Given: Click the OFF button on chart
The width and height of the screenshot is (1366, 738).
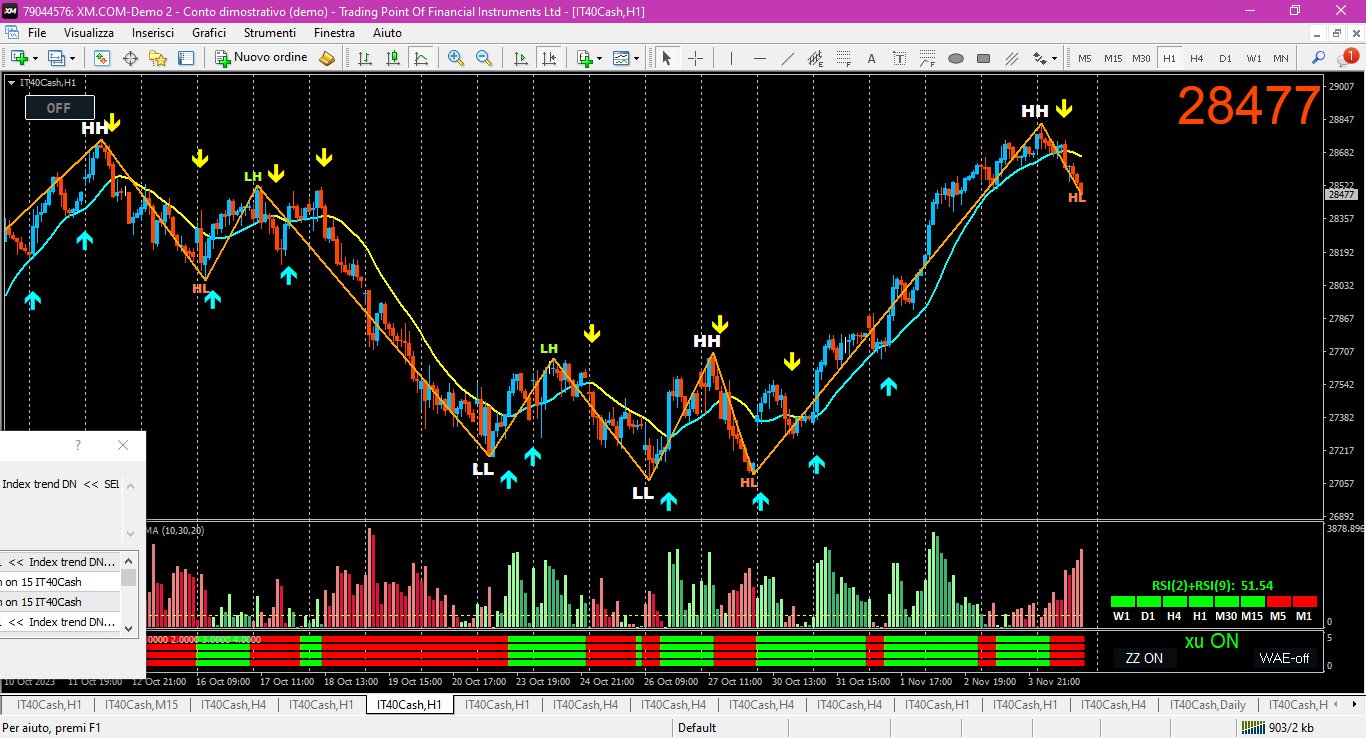Looking at the screenshot, I should point(60,108).
